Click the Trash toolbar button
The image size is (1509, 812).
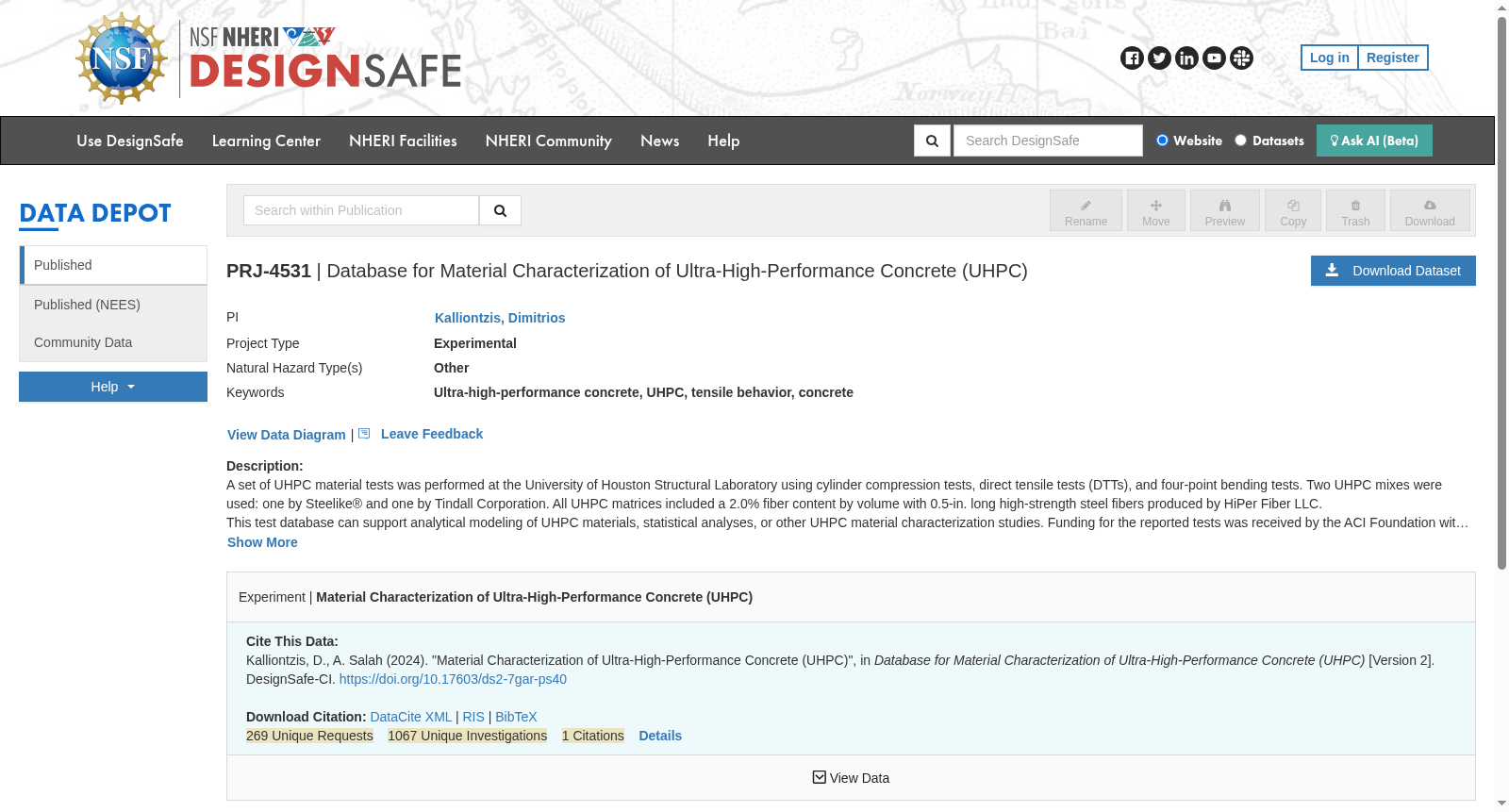click(x=1355, y=210)
